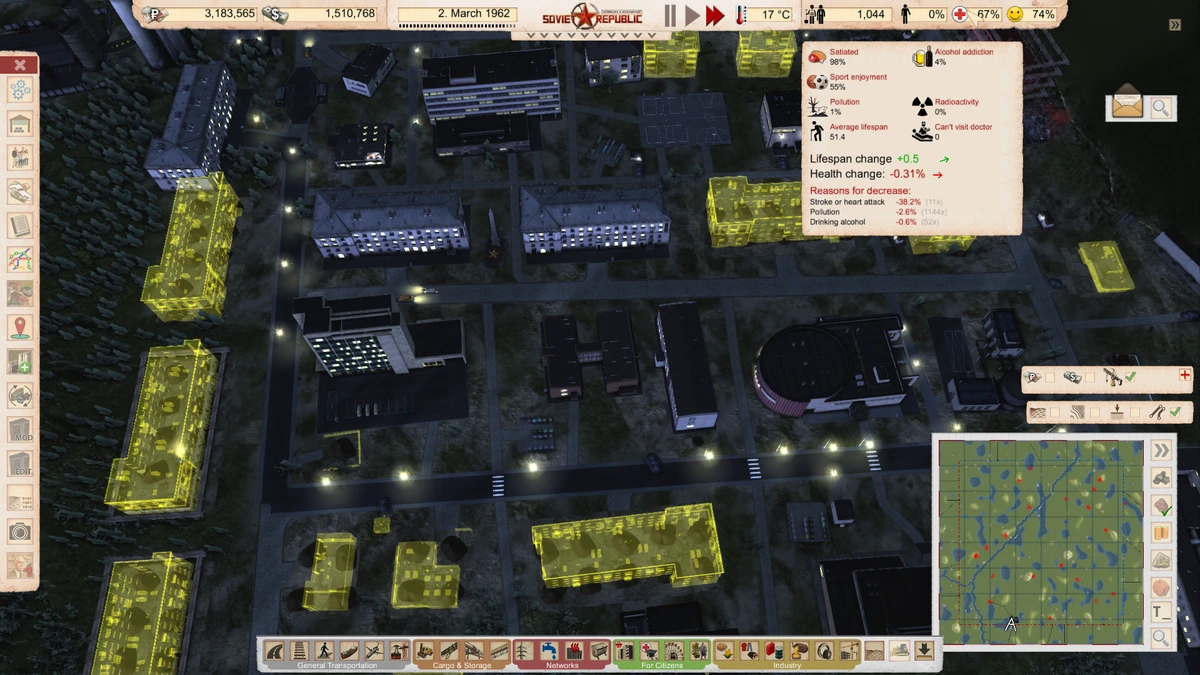Select the Industry category tab
Image resolution: width=1200 pixels, height=675 pixels.
tap(787, 665)
